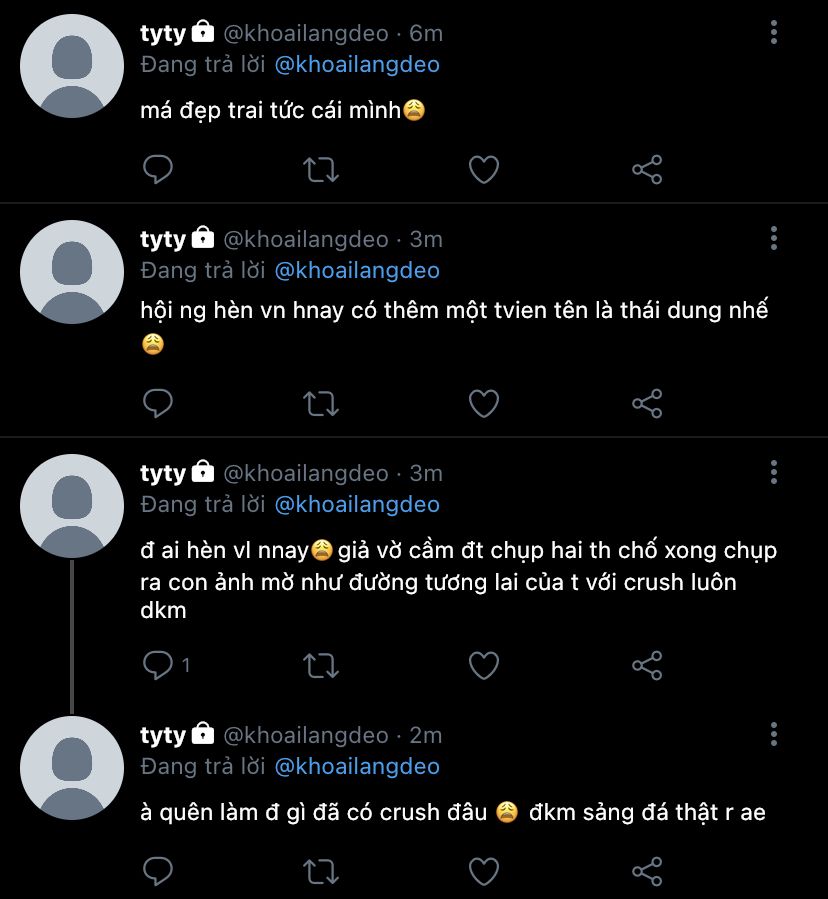Viewport: 828px width, 899px height.
Task: Share the "đ ai hèn vl" tweet
Action: (647, 665)
